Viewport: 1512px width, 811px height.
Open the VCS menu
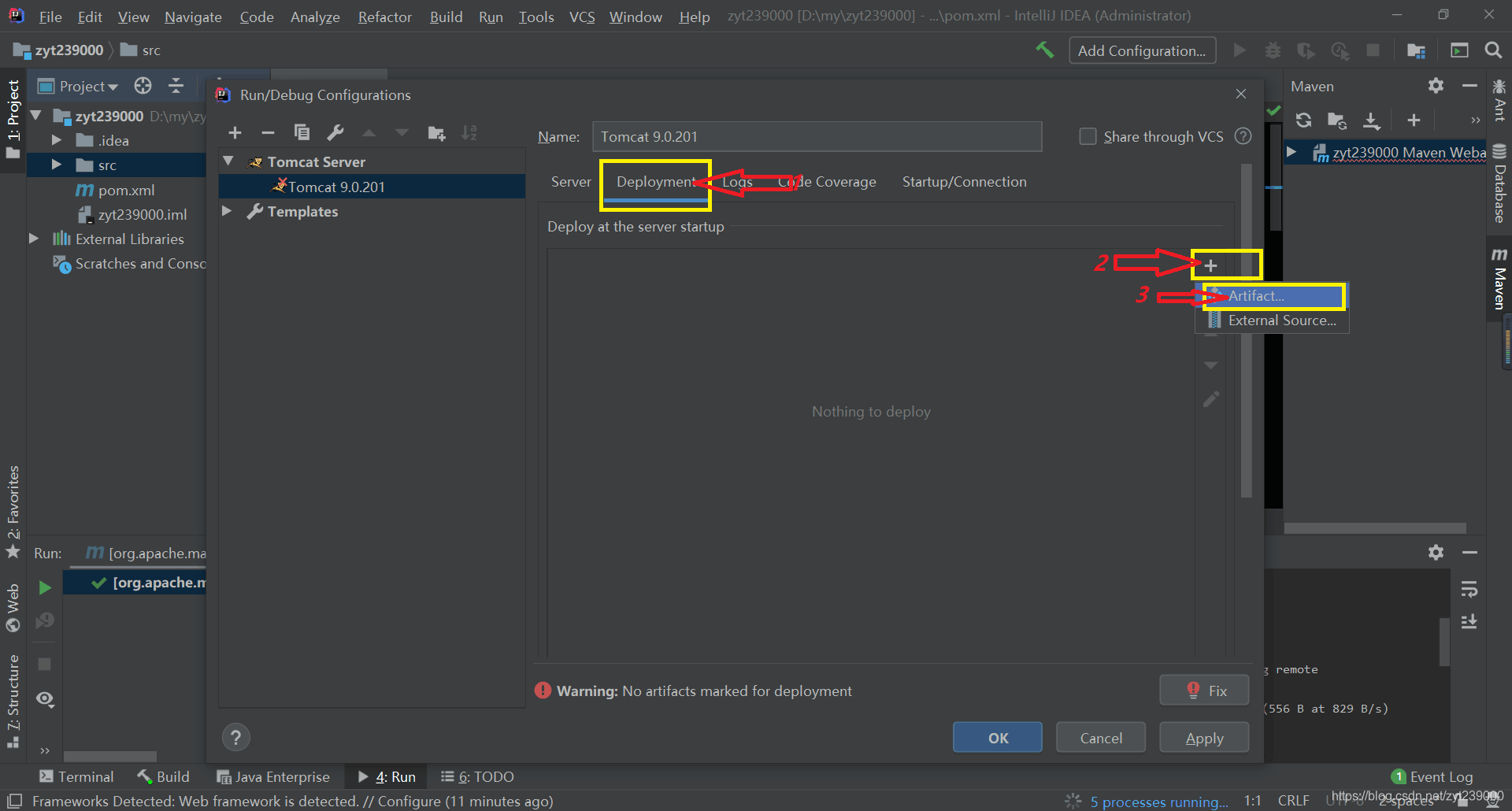582,17
